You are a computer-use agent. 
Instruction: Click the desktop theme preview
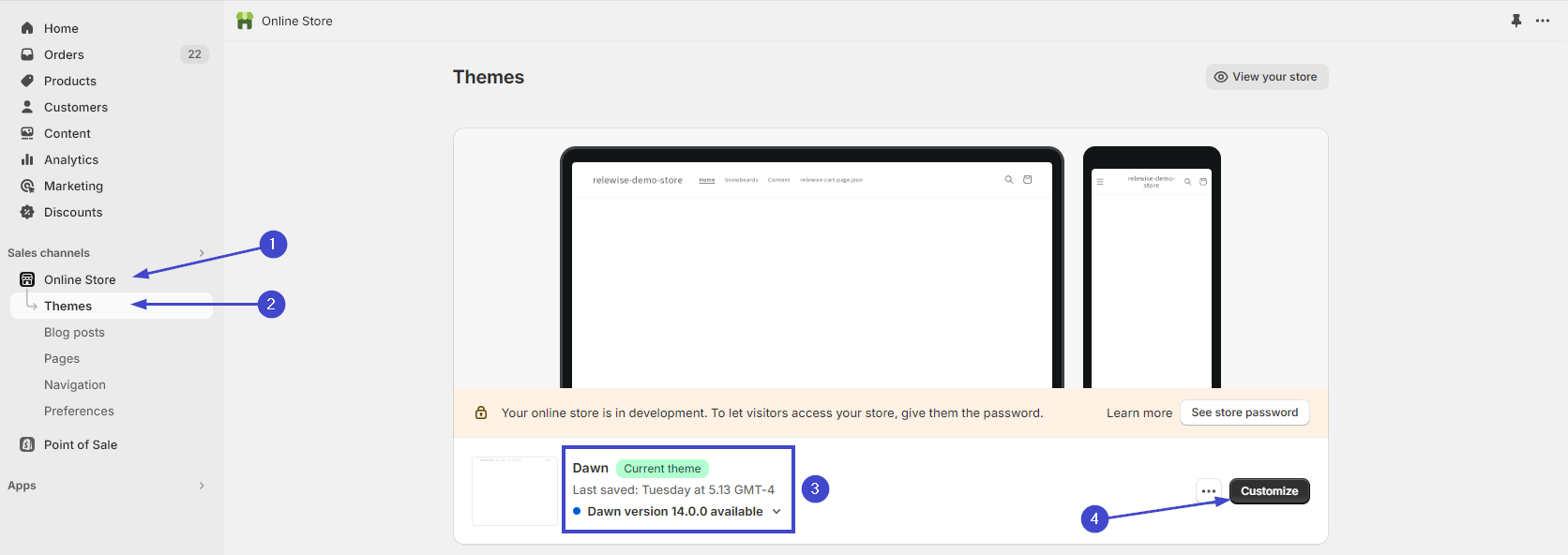point(812,267)
